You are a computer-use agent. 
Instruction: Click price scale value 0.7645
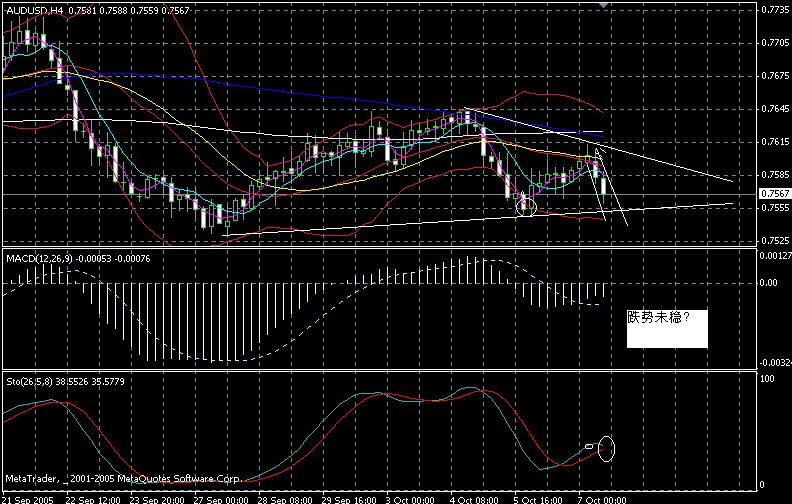[775, 109]
